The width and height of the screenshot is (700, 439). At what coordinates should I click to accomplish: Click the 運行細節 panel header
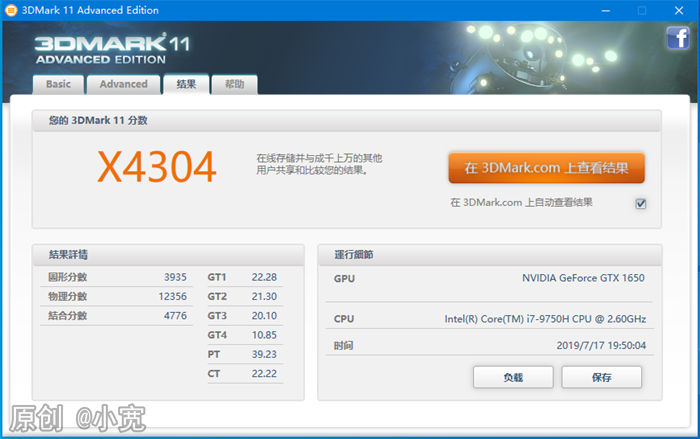click(490, 255)
